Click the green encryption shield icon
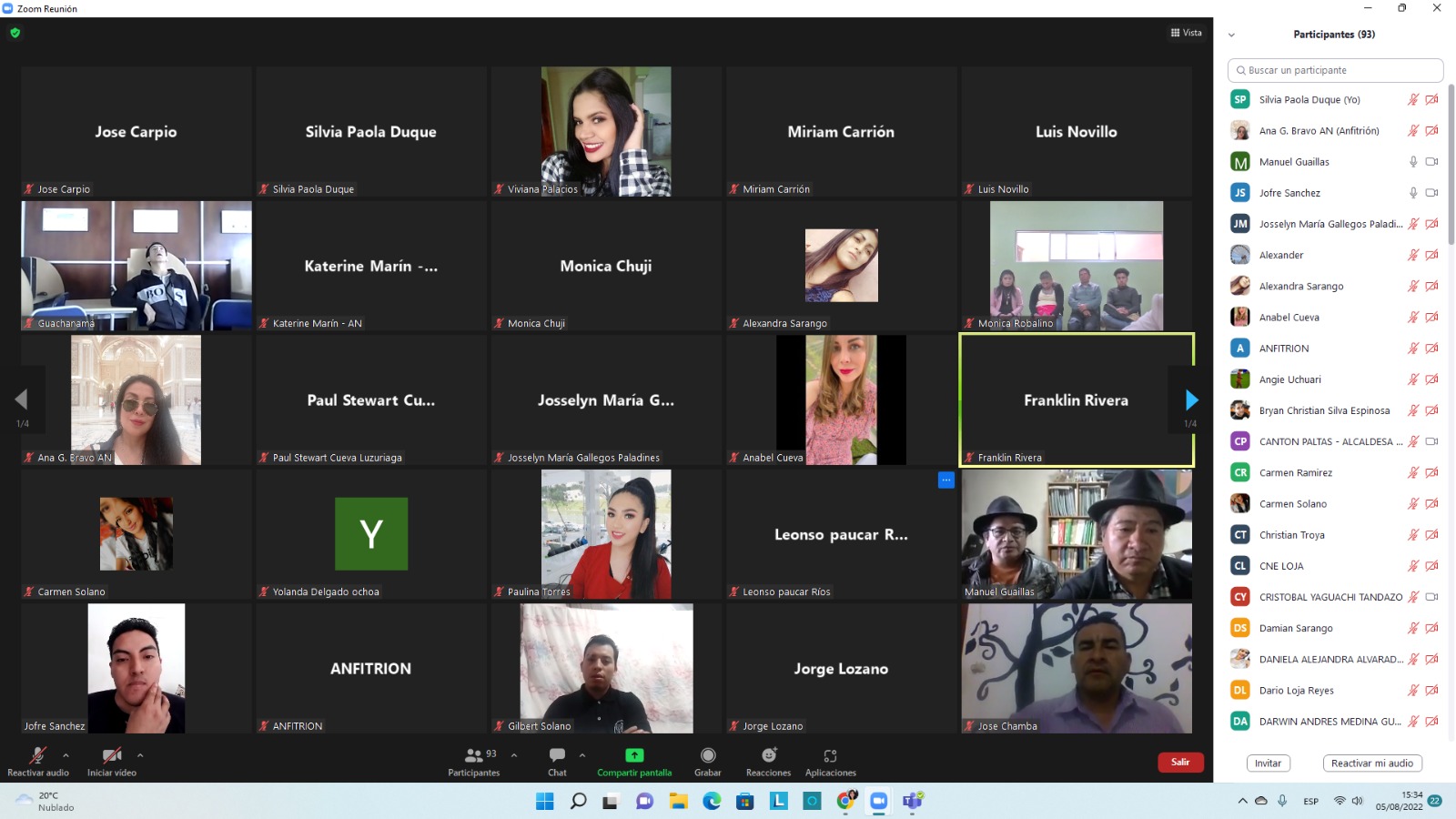 pos(15,33)
